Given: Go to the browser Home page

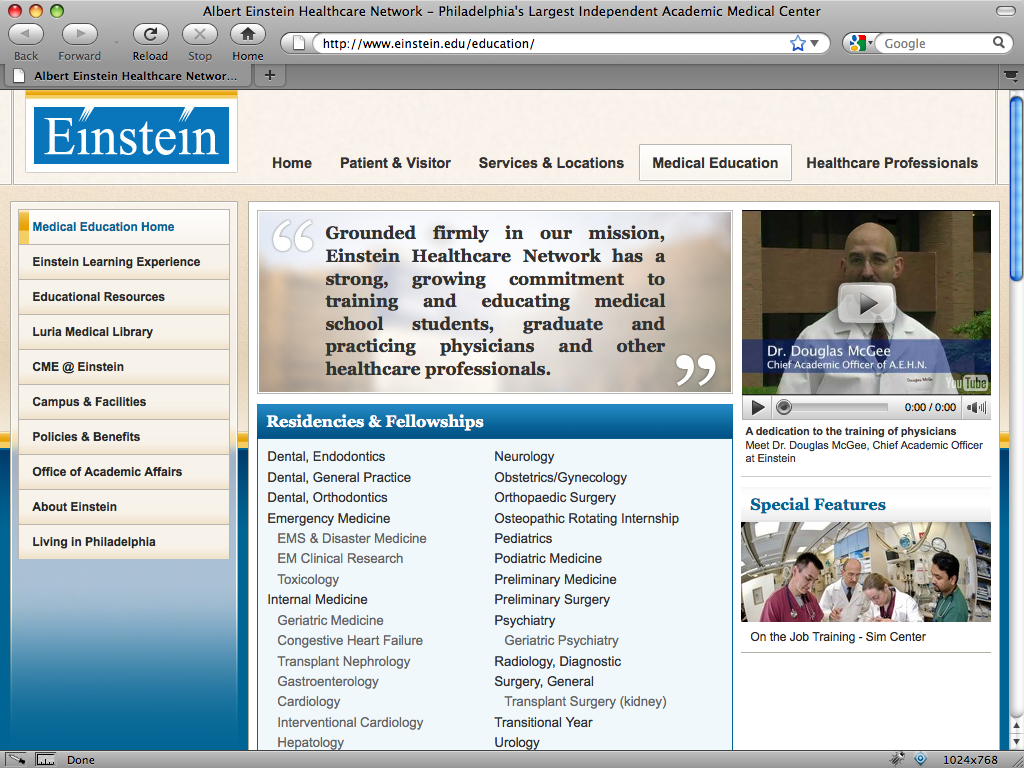Looking at the screenshot, I should tap(248, 34).
